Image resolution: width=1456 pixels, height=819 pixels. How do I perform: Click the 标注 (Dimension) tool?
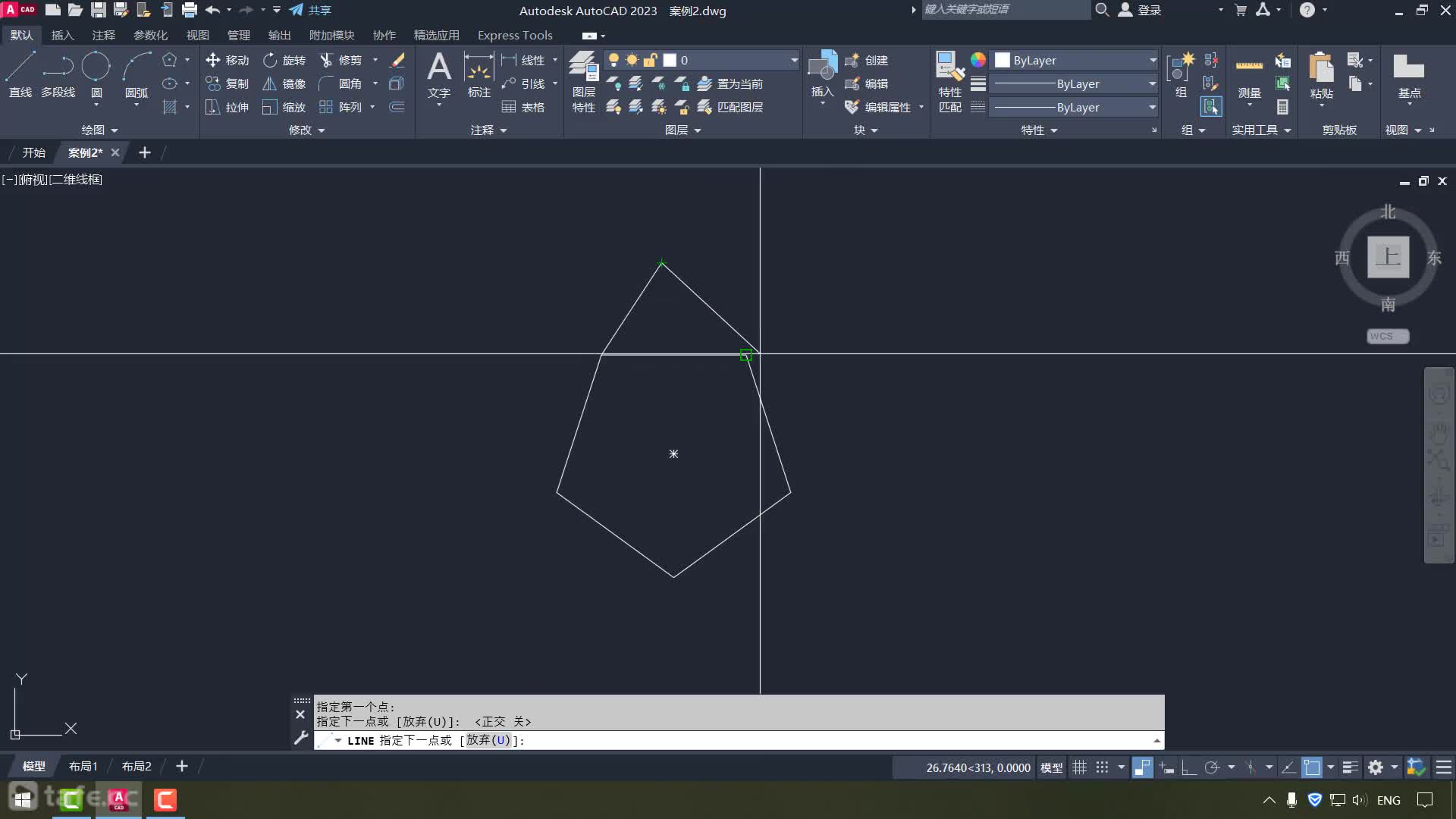(x=479, y=74)
